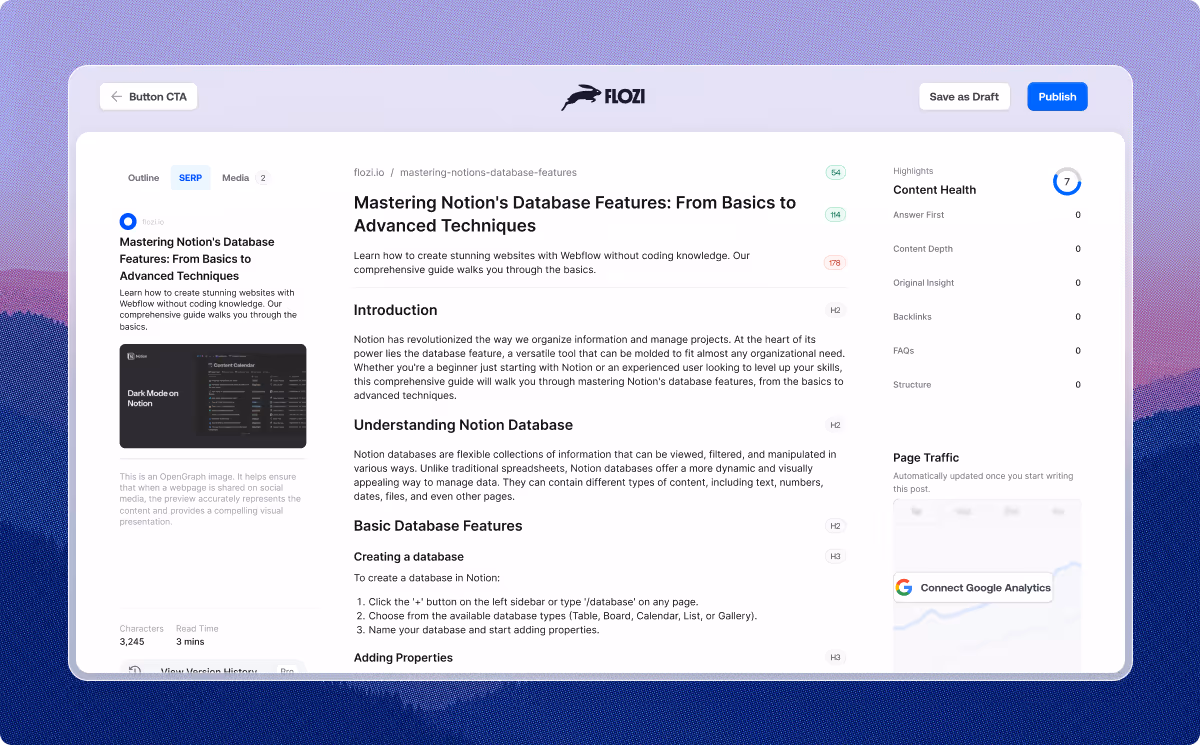Click Save as Draft button

964,97
